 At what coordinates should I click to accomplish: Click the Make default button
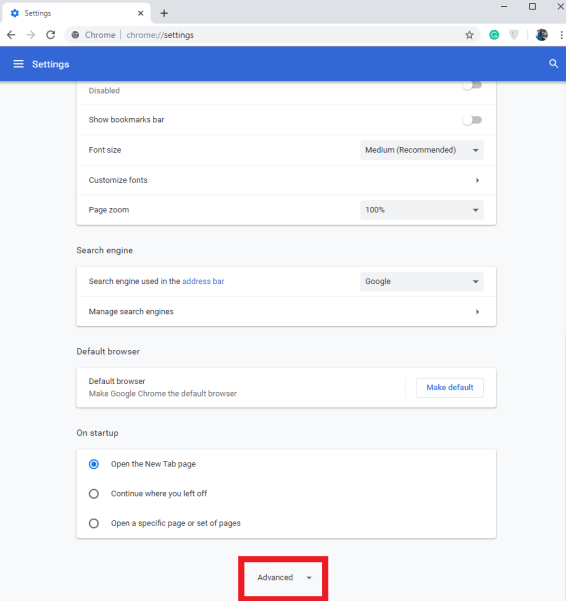click(x=450, y=388)
